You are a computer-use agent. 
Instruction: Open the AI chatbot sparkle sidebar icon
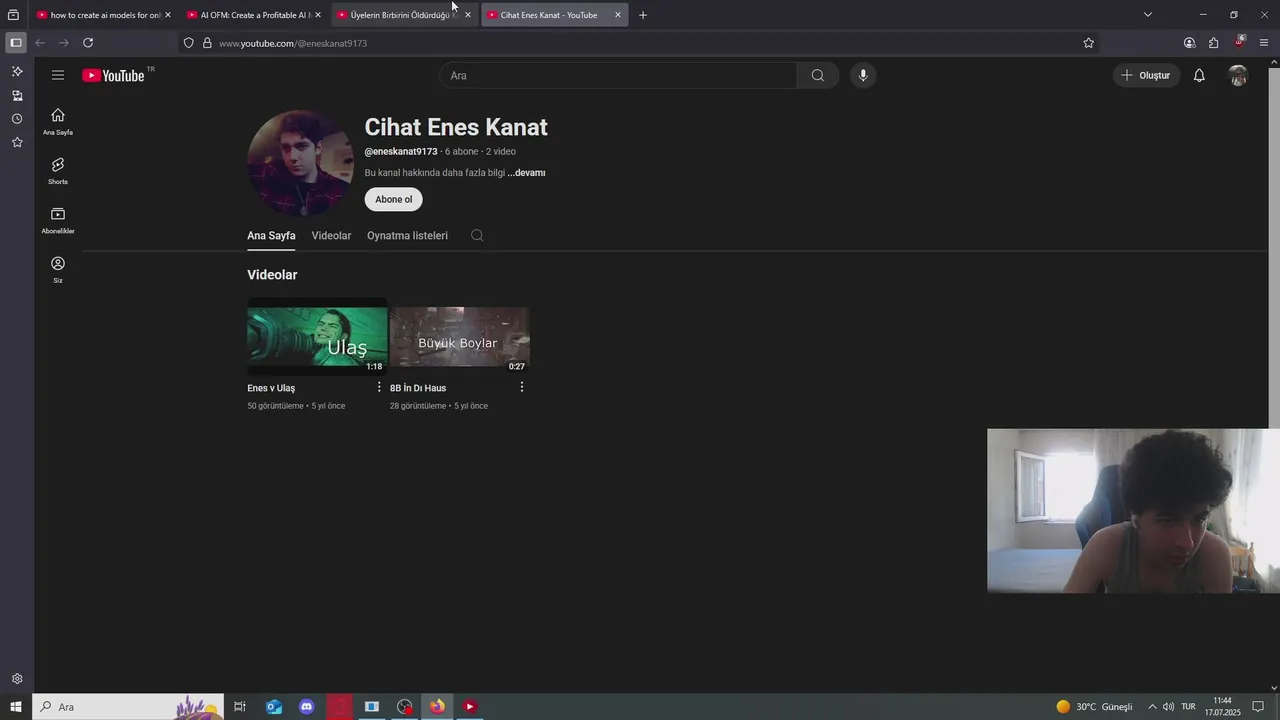tap(17, 72)
